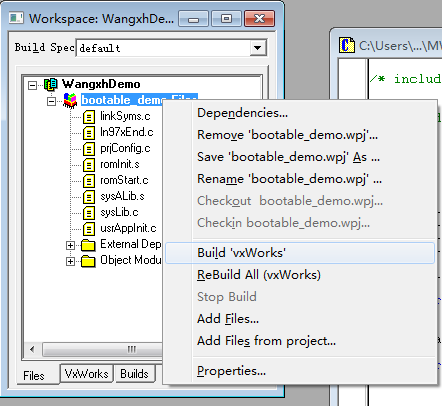Select sysLib.c file name
442x406 pixels.
pyautogui.click(x=119, y=212)
